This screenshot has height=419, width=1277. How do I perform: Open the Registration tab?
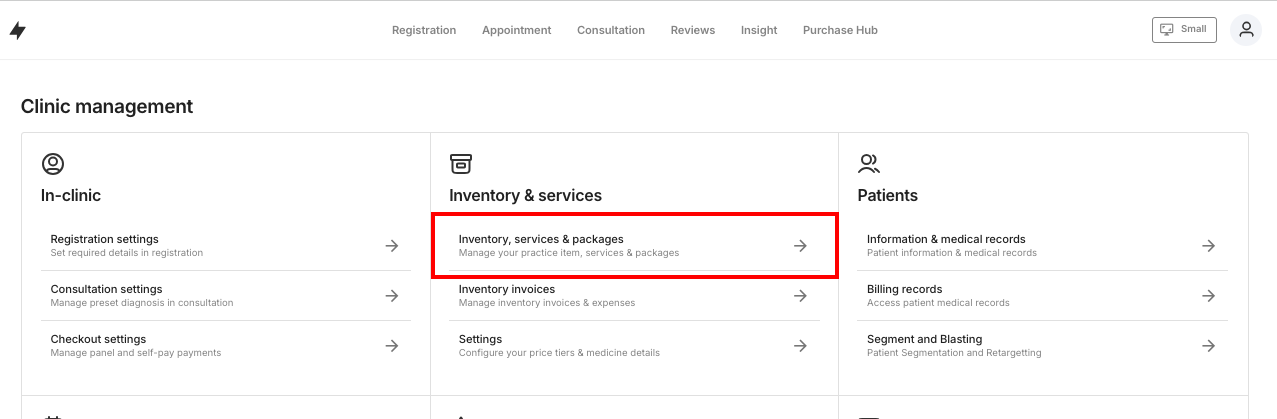point(424,30)
